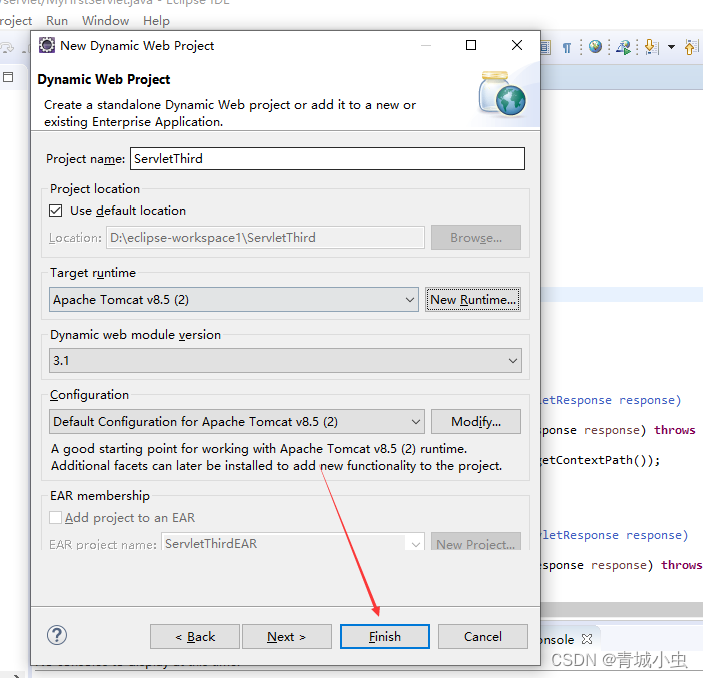This screenshot has width=703, height=678.
Task: Open the EAR project name ServletThirdEAR combo box
Action: point(293,543)
